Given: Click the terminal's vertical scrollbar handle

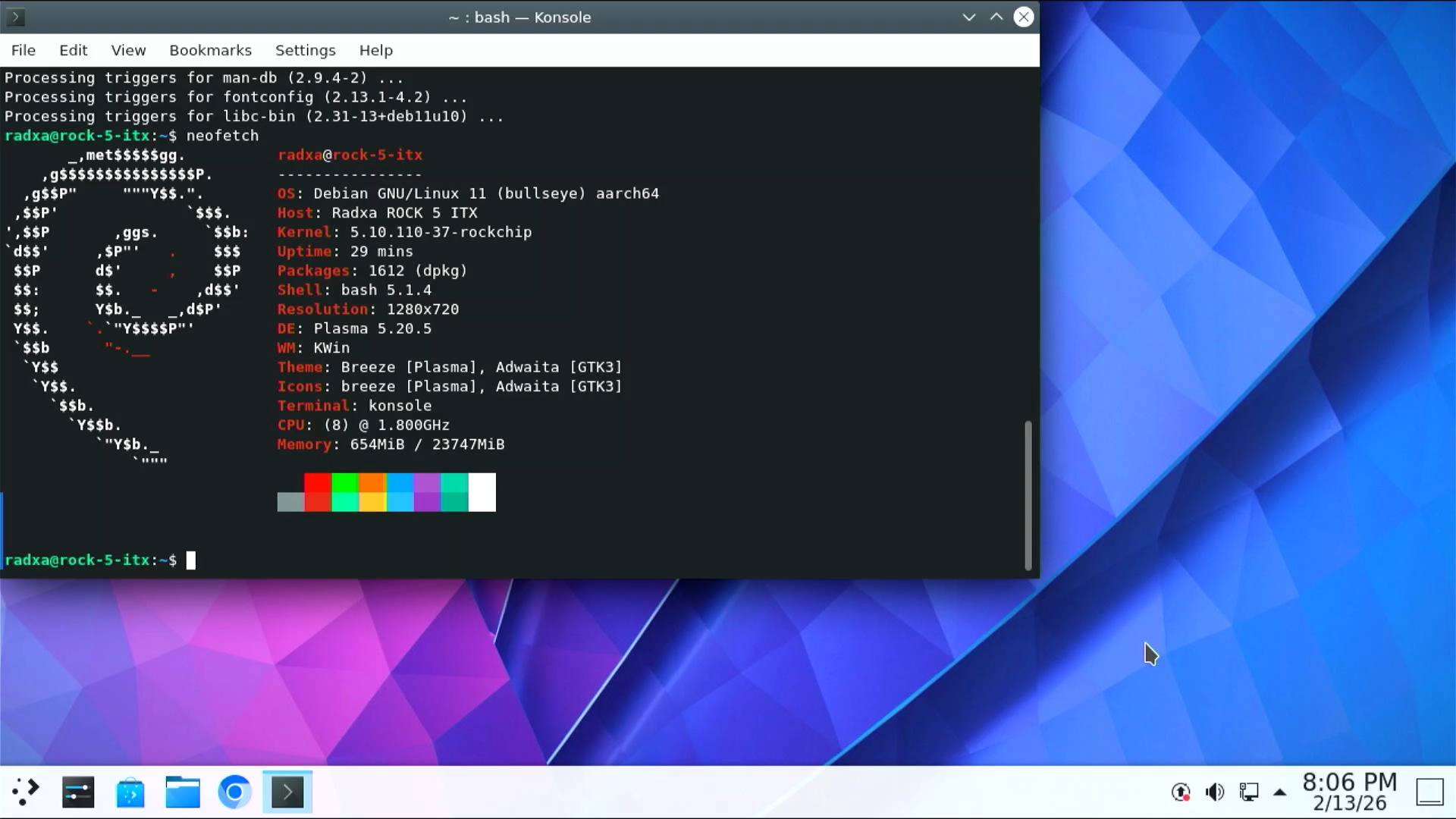Looking at the screenshot, I should pos(1028,494).
